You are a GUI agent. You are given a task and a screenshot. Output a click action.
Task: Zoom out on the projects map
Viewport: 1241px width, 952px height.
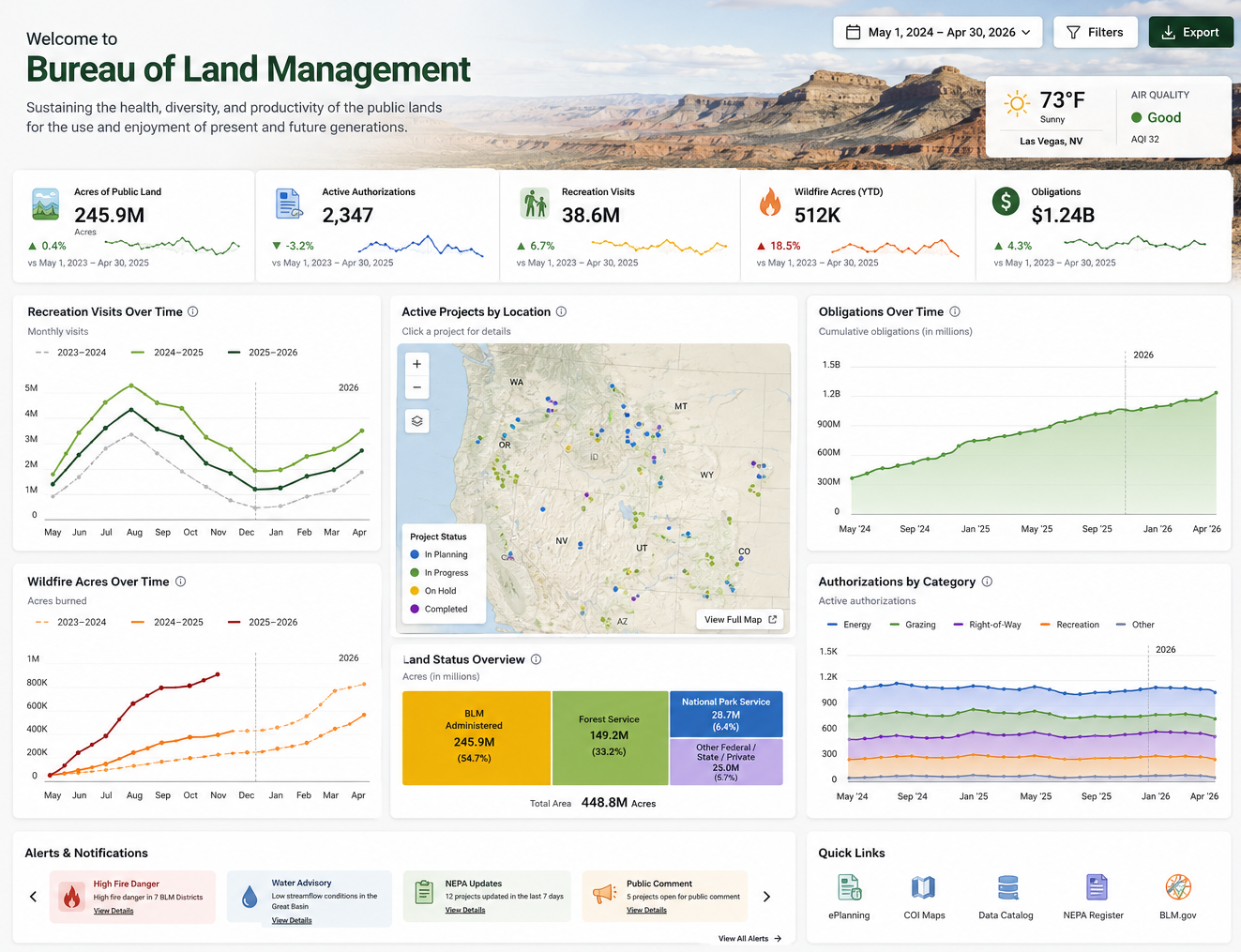pyautogui.click(x=416, y=387)
